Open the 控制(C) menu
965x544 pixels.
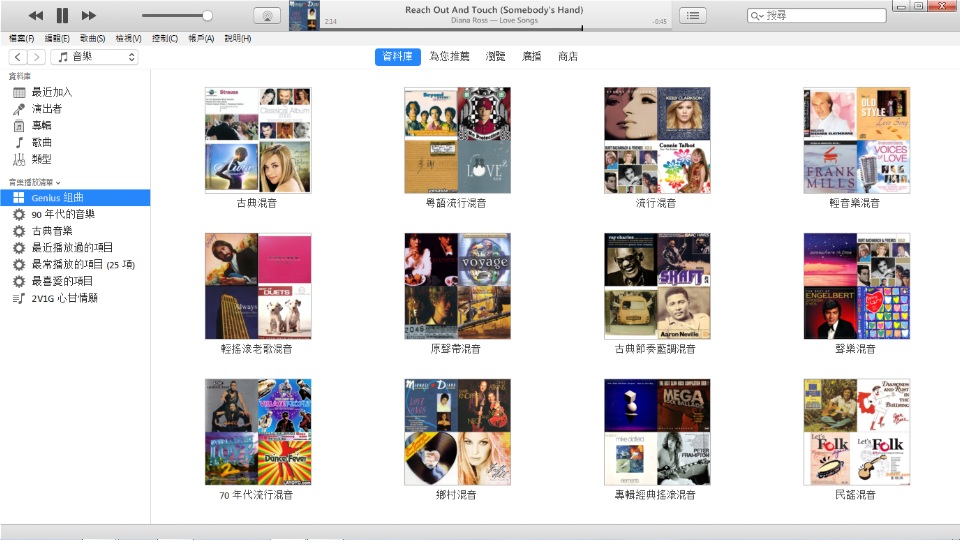165,38
